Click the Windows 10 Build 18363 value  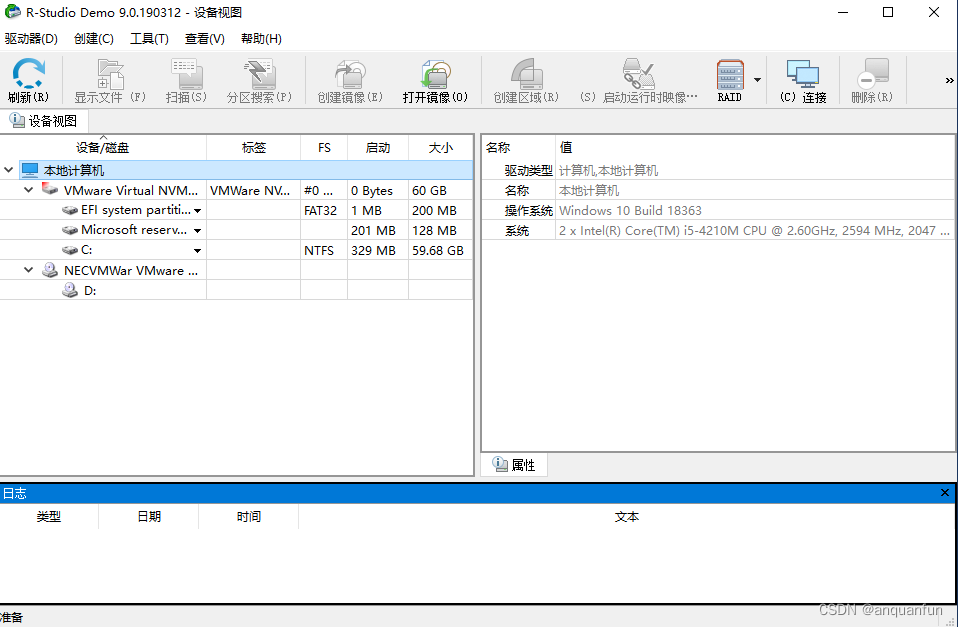(631, 210)
